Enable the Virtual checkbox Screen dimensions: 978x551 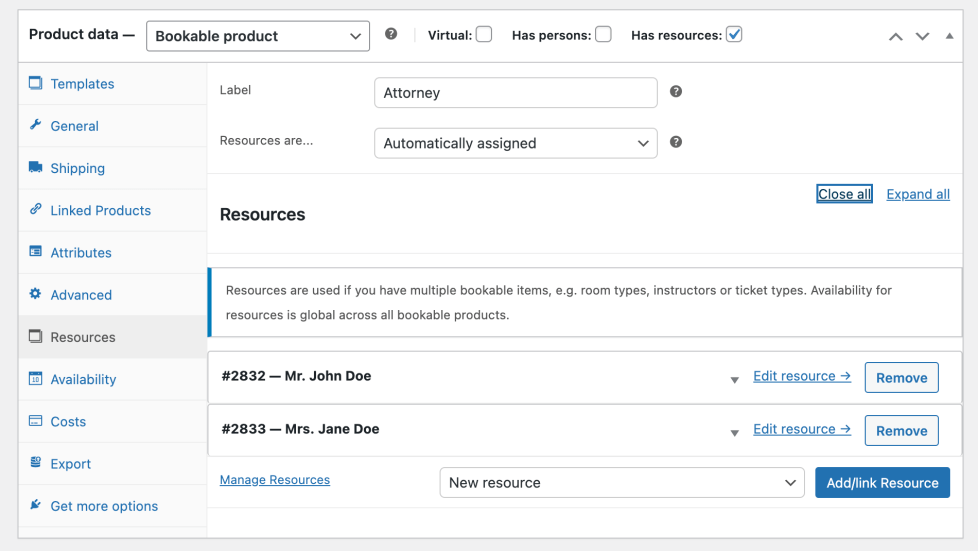coord(484,35)
